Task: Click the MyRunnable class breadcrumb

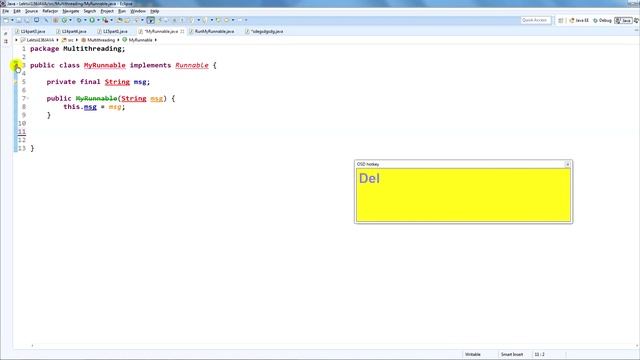Action: pyautogui.click(x=138, y=40)
